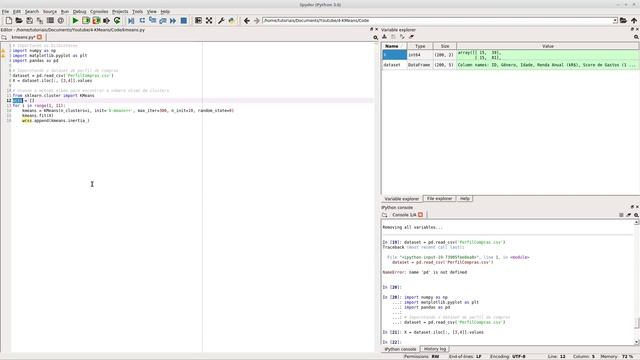Select the IPython console bottom tab
The width and height of the screenshot is (640, 360).
coord(400,349)
